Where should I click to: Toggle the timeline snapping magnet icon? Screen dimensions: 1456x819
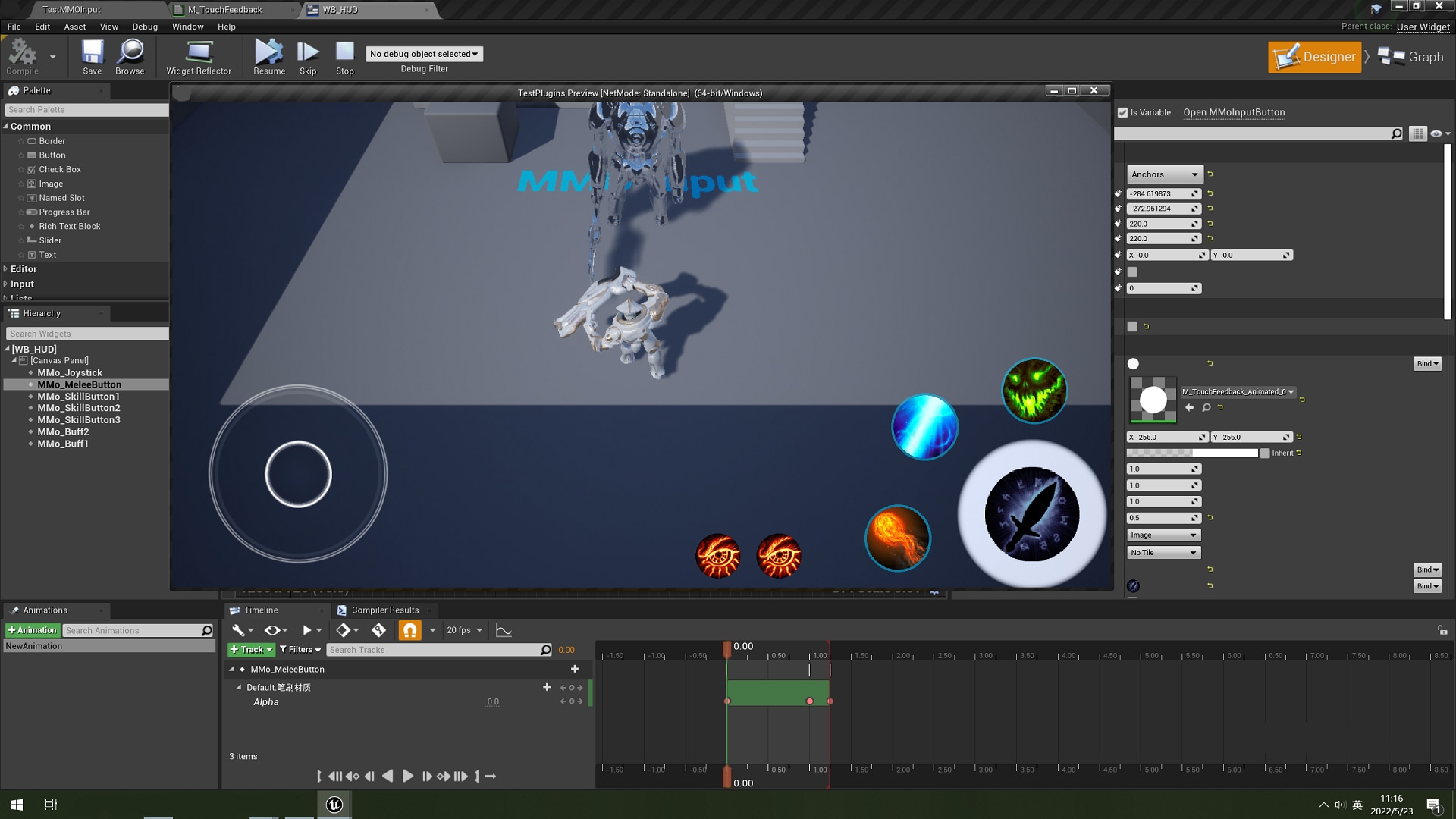point(409,630)
